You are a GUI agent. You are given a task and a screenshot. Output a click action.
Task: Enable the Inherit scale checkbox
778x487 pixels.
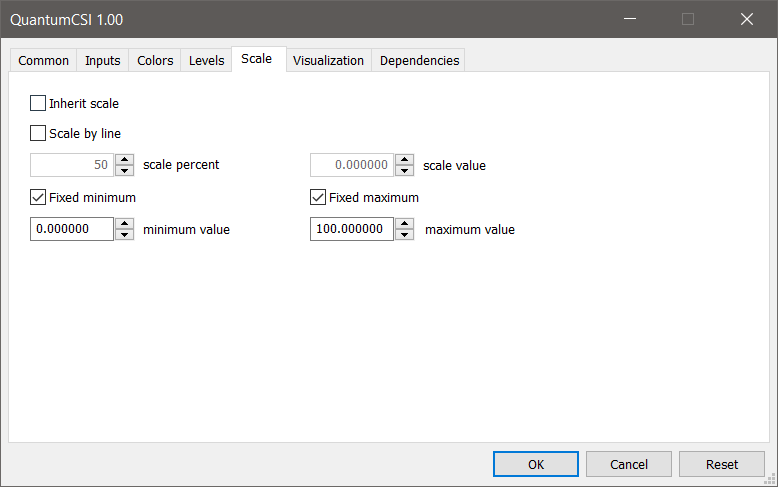[x=39, y=103]
